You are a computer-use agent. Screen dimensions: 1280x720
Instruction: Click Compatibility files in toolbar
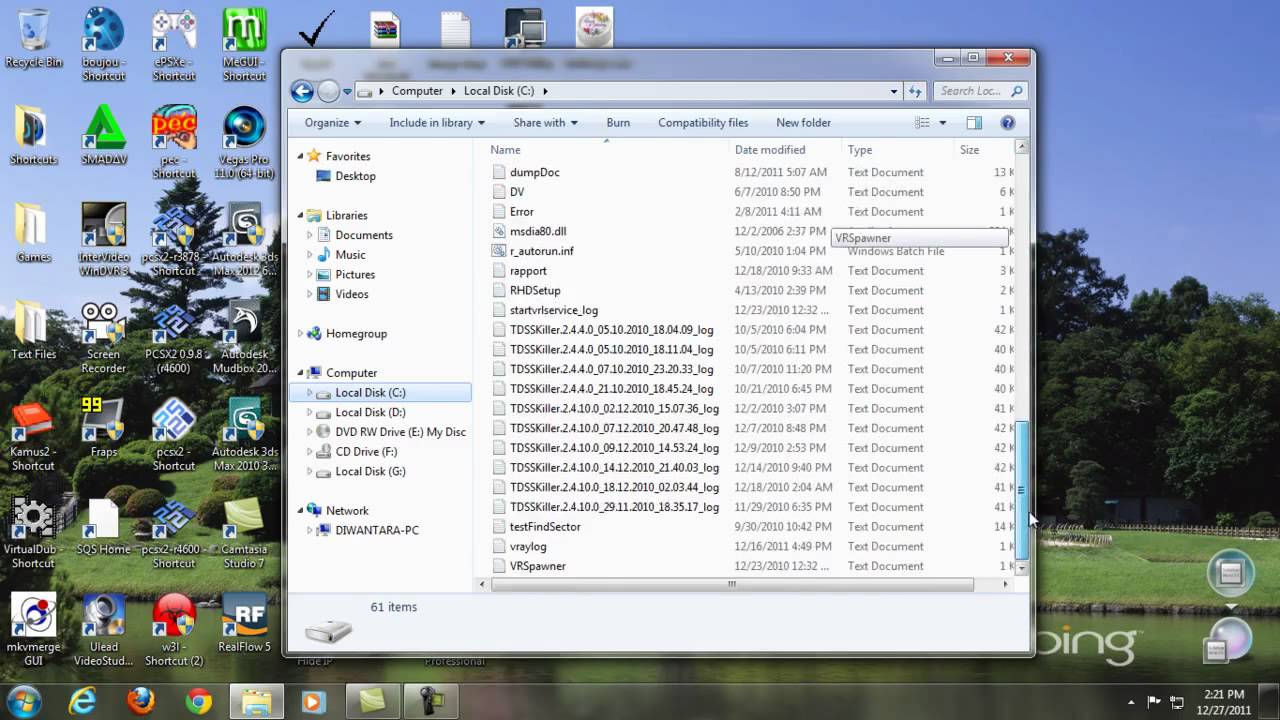coord(703,123)
